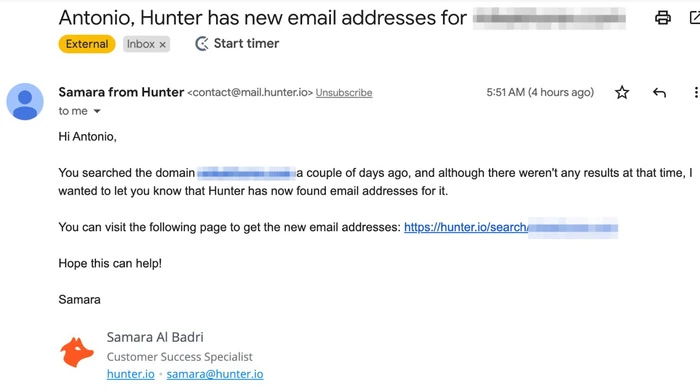
Task: Click the sender's avatar picture
Action: click(25, 101)
